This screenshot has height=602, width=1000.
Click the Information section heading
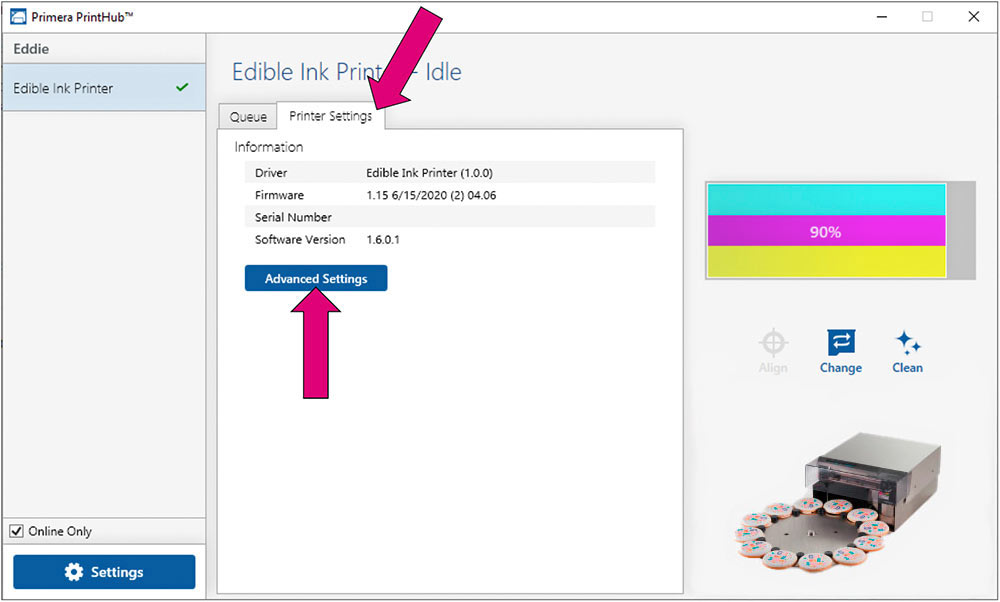pos(268,147)
